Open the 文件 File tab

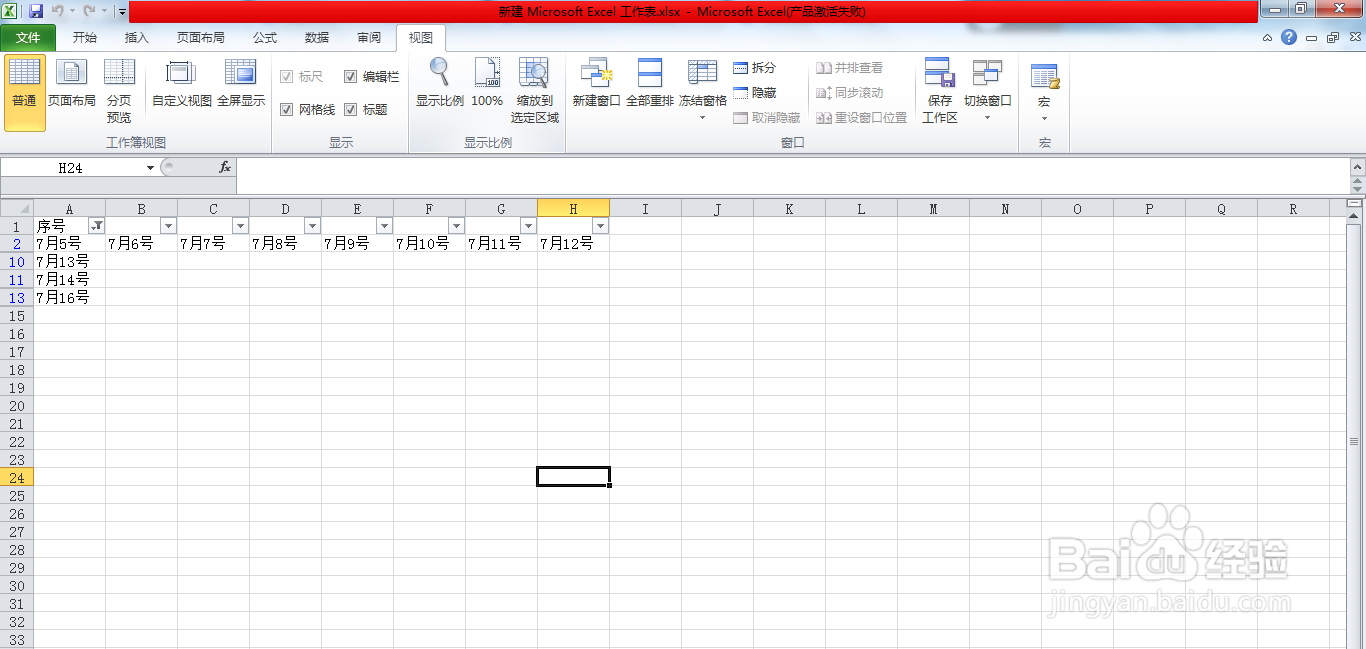(x=28, y=38)
